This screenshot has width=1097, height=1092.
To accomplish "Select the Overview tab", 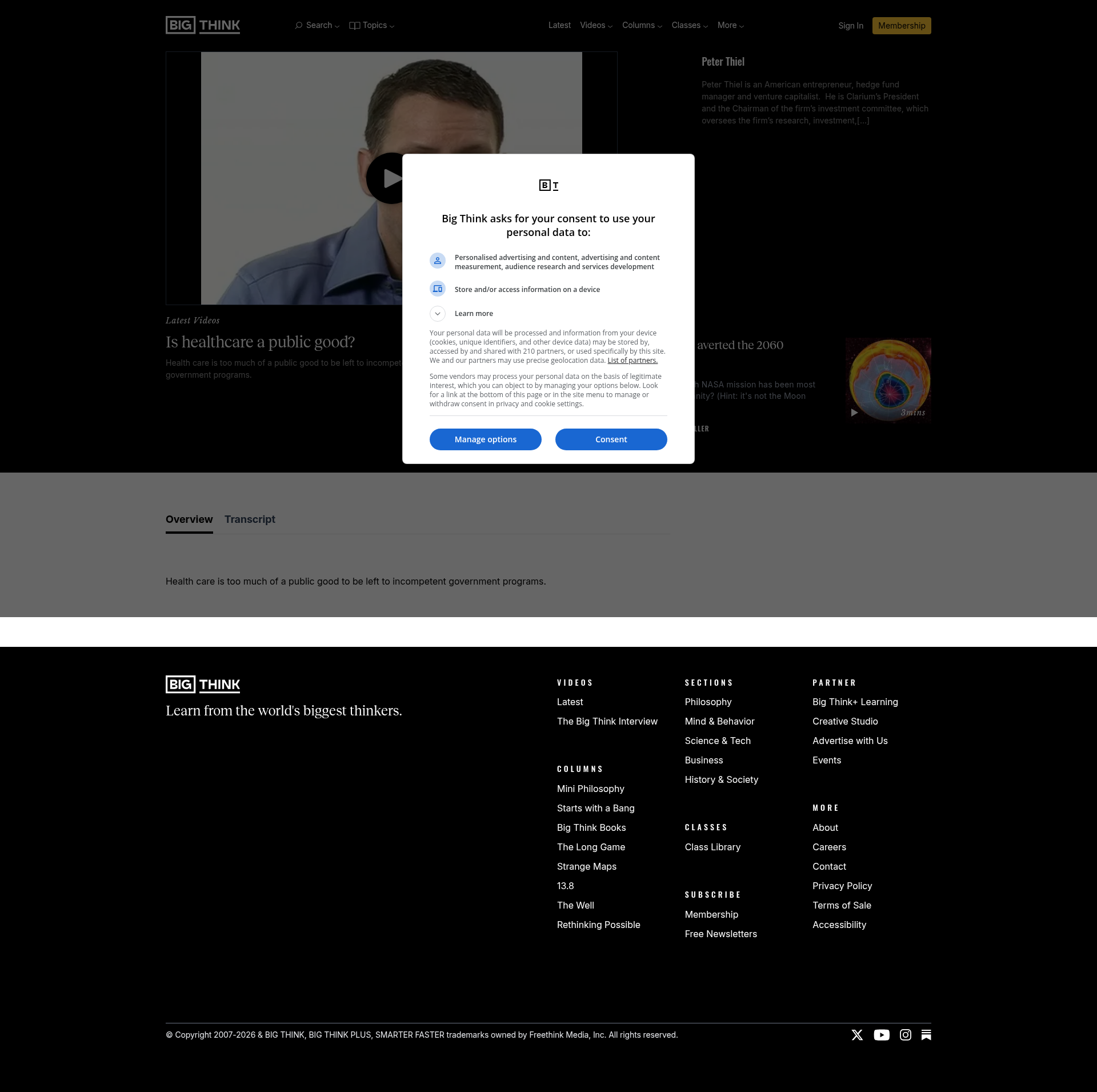I will pyautogui.click(x=189, y=519).
